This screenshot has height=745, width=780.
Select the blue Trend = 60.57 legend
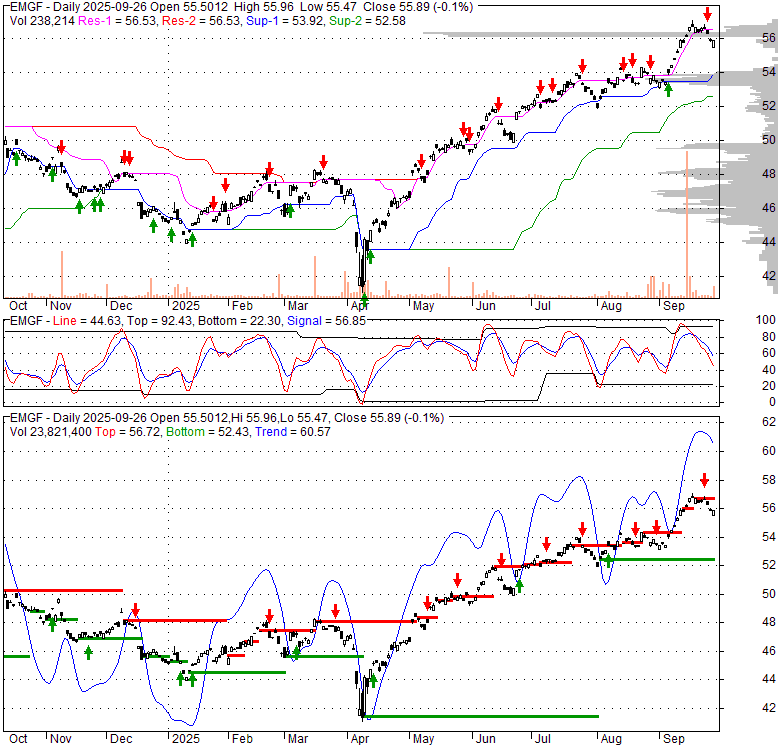tap(293, 432)
